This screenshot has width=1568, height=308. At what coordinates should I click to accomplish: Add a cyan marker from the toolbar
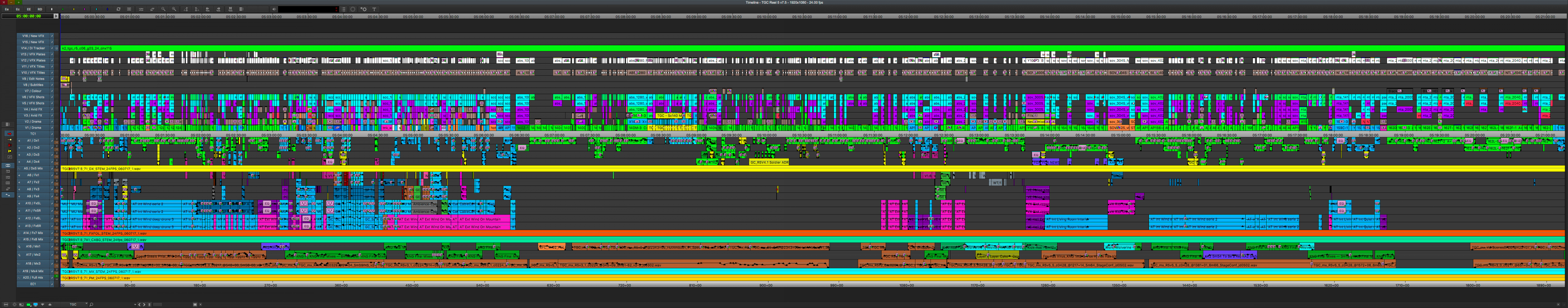pyautogui.click(x=96, y=9)
